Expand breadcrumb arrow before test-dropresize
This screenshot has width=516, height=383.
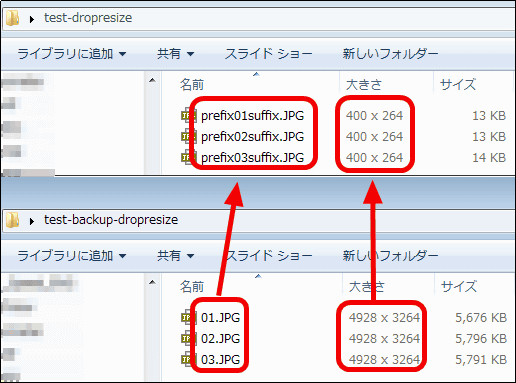click(32, 19)
